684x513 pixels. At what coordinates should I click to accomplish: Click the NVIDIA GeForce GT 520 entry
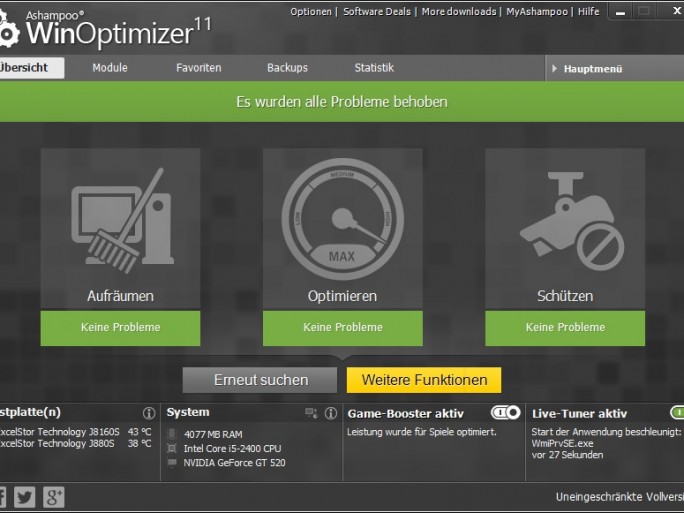click(x=235, y=462)
